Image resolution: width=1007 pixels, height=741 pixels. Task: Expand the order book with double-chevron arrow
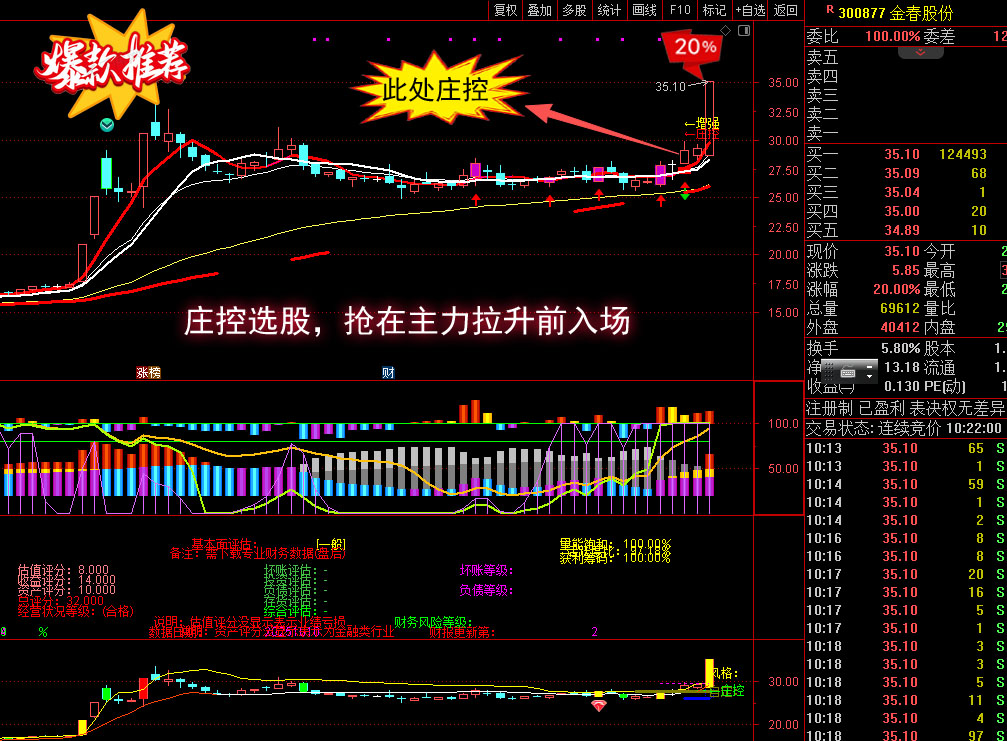pos(921,51)
